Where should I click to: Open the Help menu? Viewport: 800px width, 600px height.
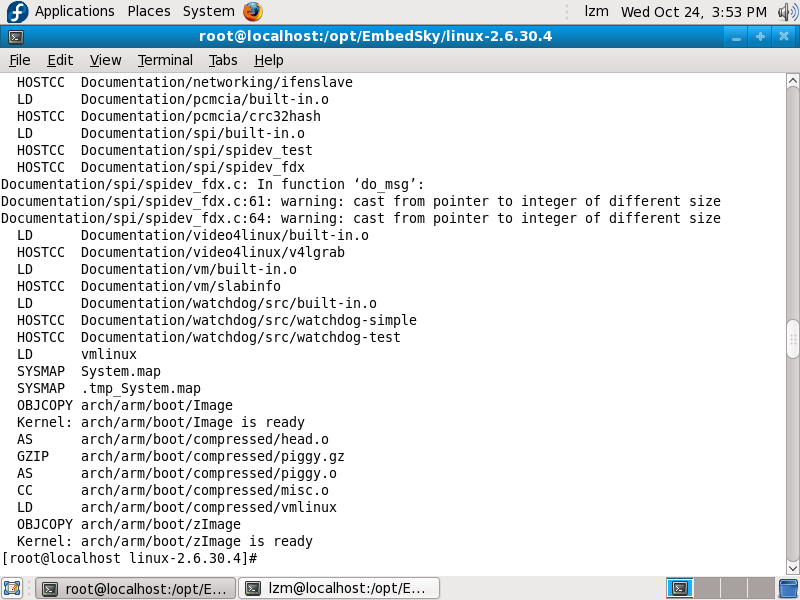269,60
